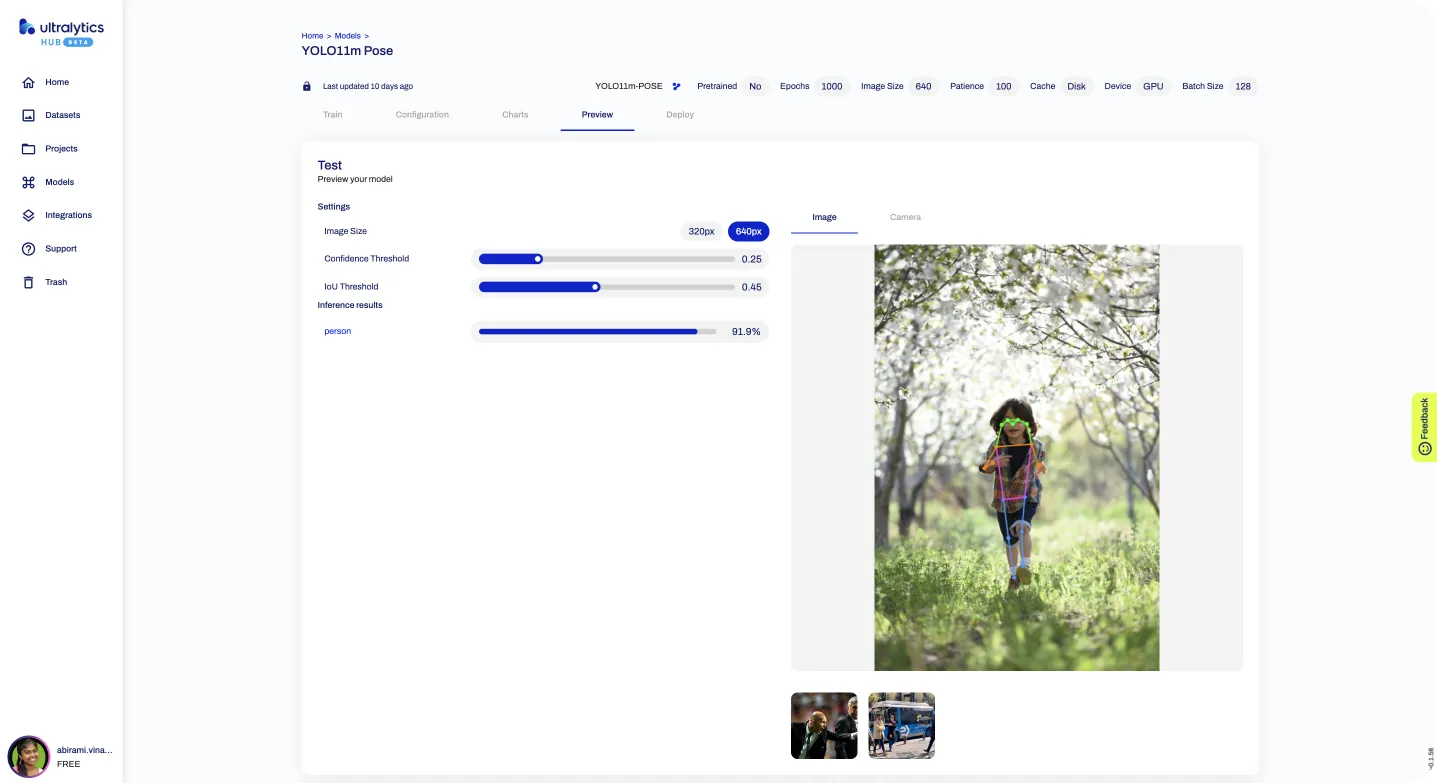Image resolution: width=1437 pixels, height=783 pixels.
Task: Click the Support question mark icon
Action: click(29, 249)
